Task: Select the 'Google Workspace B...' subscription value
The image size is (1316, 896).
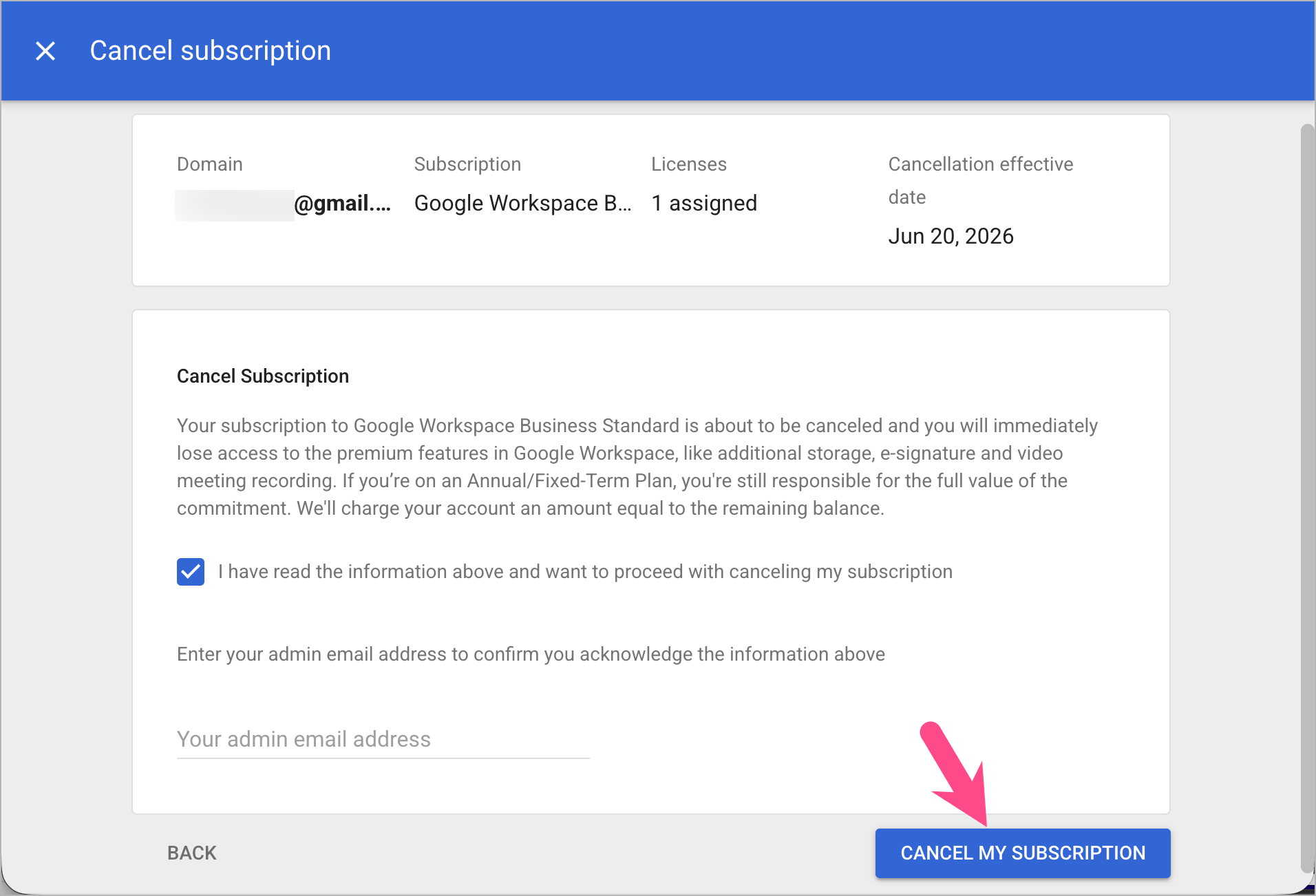Action: click(x=522, y=203)
